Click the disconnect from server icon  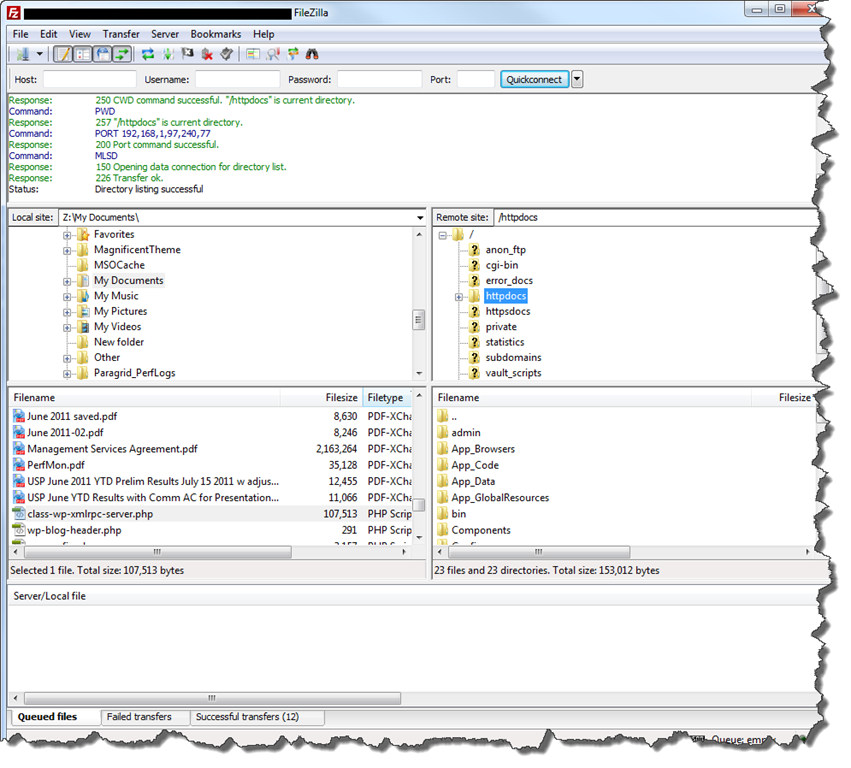pos(207,54)
